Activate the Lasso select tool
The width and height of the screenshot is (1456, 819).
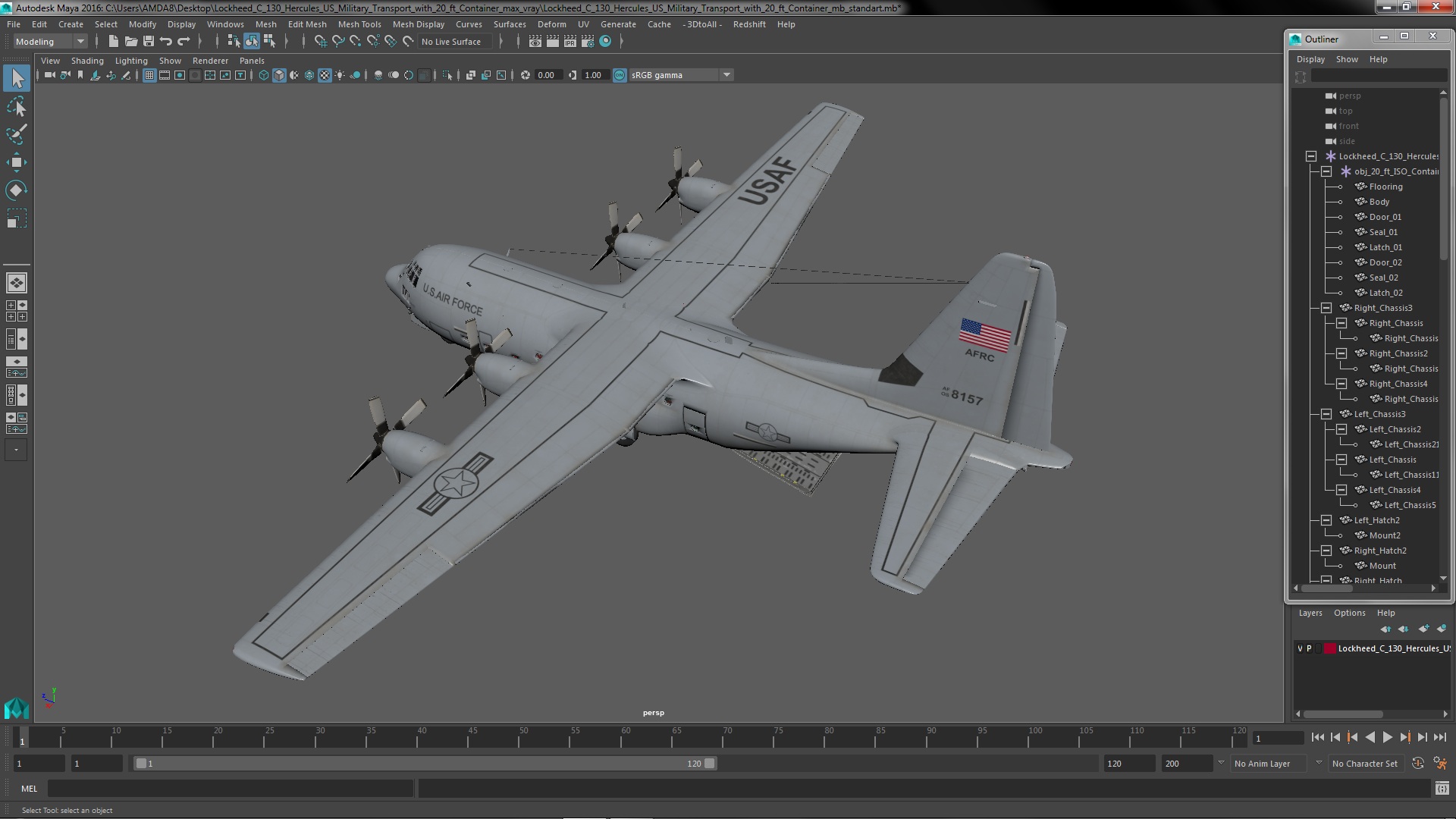tap(17, 107)
